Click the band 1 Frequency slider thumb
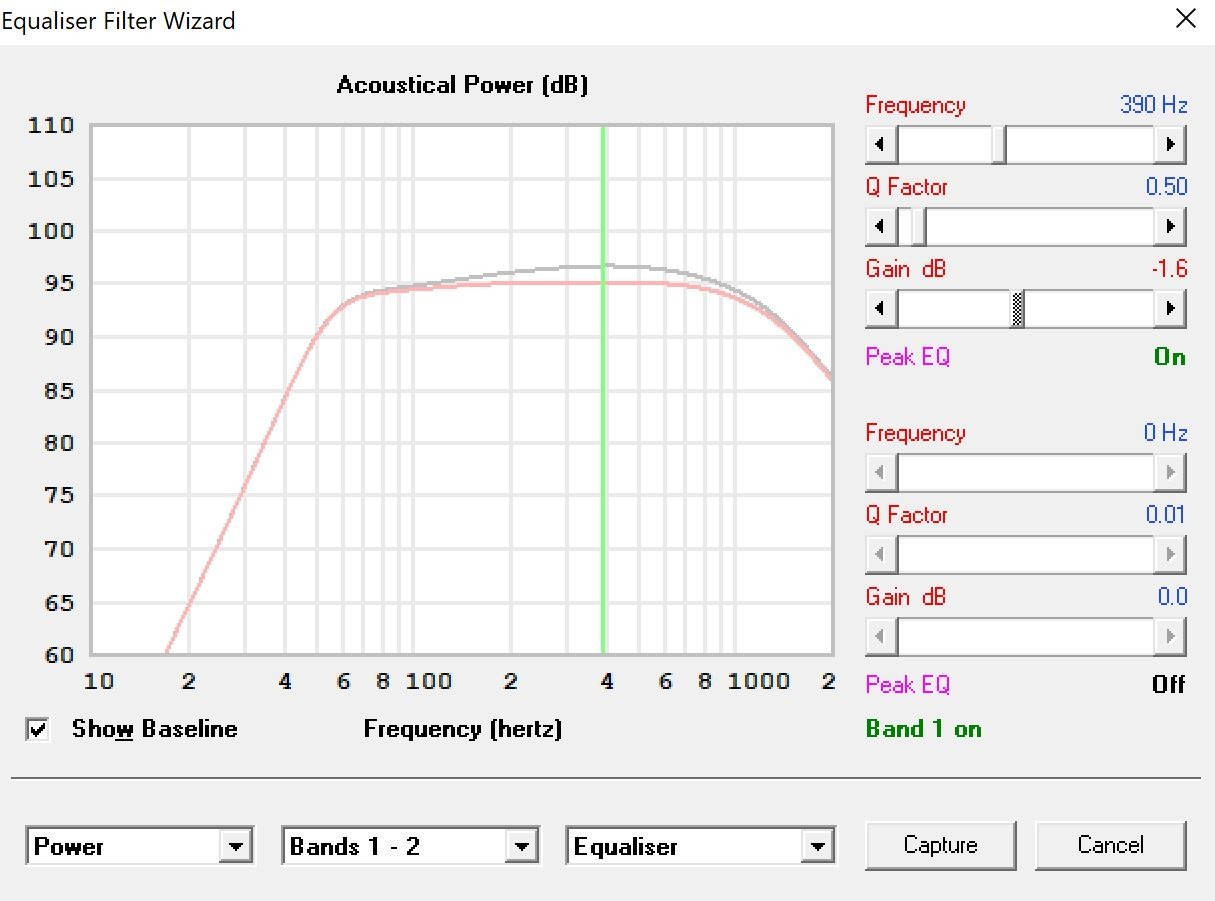This screenshot has width=1215, height=901. click(x=999, y=146)
